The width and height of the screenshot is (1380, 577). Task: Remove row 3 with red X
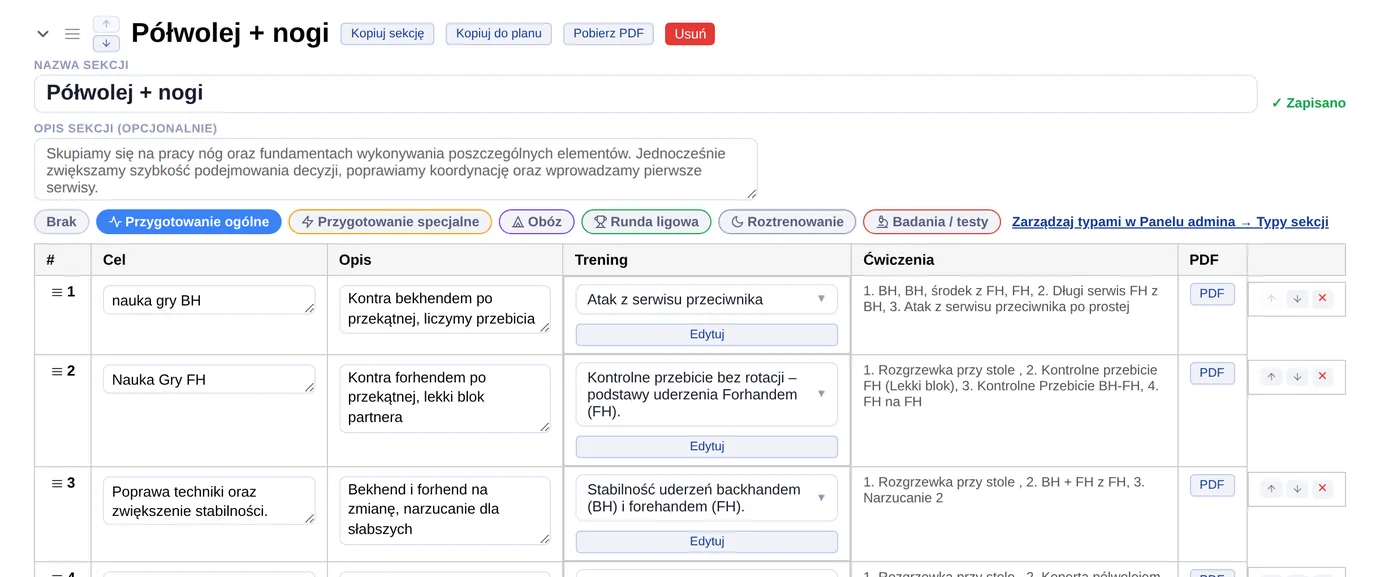coord(1322,489)
